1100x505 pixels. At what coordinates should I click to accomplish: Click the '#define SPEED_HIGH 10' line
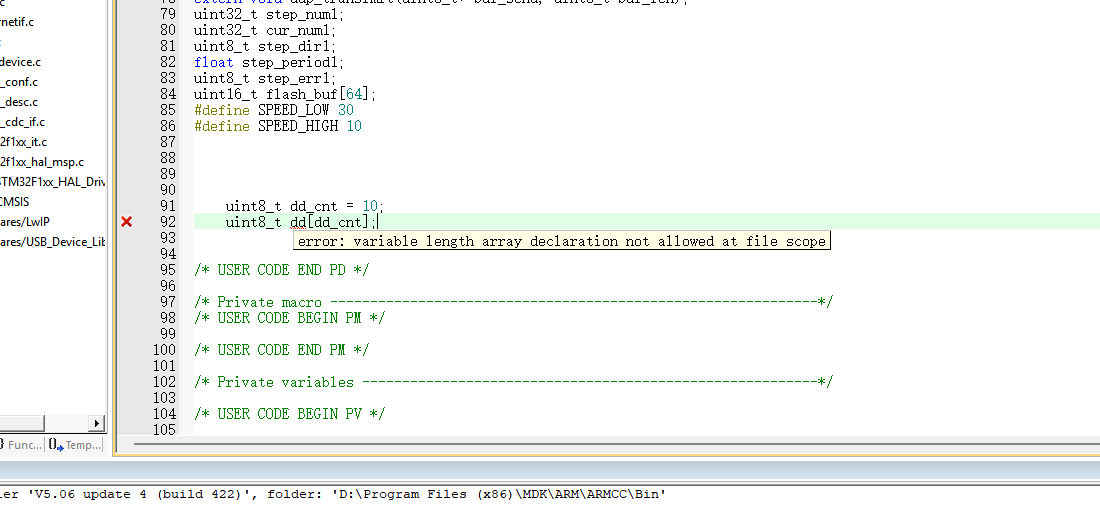tap(278, 126)
